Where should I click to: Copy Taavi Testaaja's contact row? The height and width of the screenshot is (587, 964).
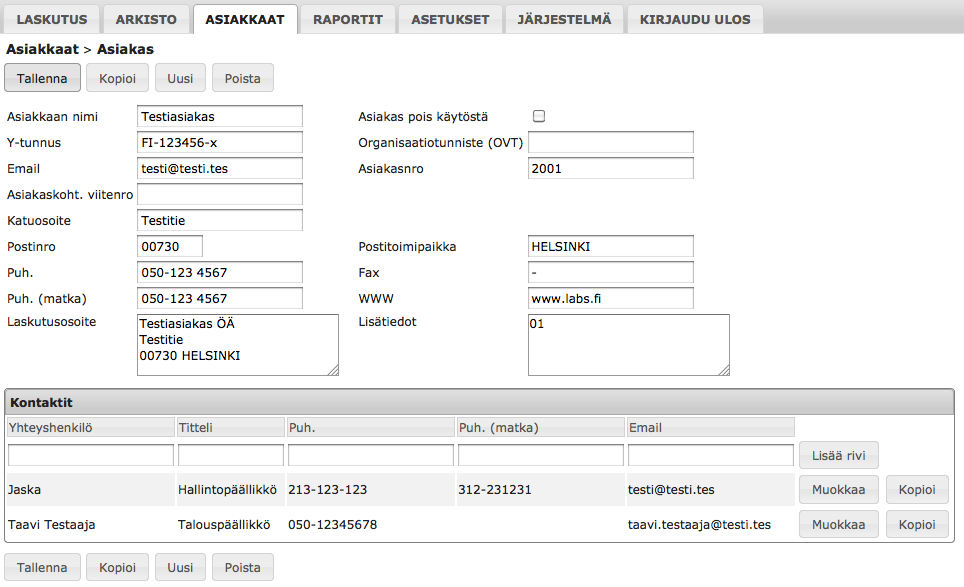pos(917,523)
